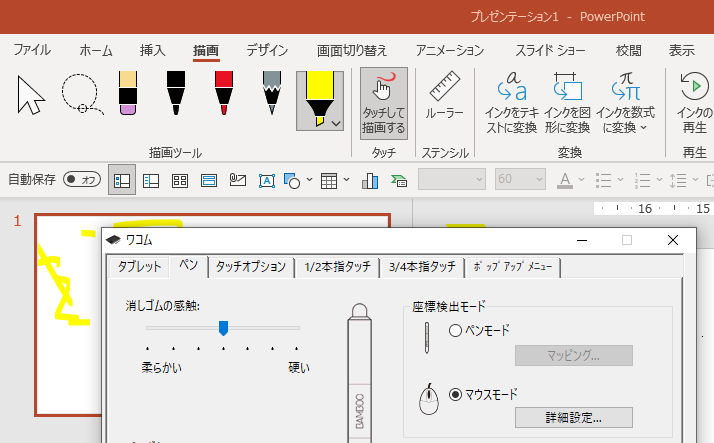The width and height of the screenshot is (714, 443).
Task: Close the ワコム window
Action: [x=673, y=240]
